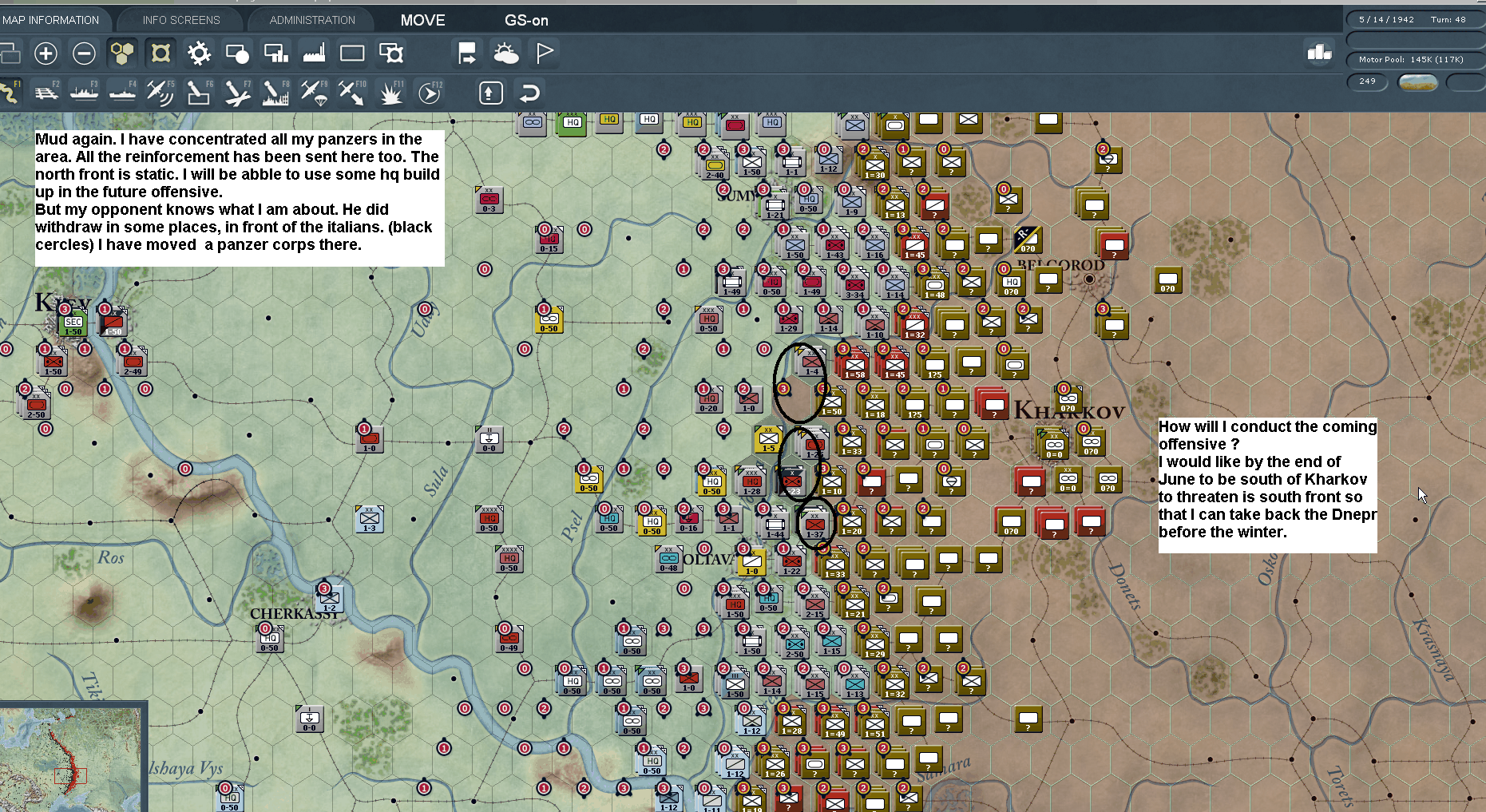Click the landscape weather indicator pill

1418,81
